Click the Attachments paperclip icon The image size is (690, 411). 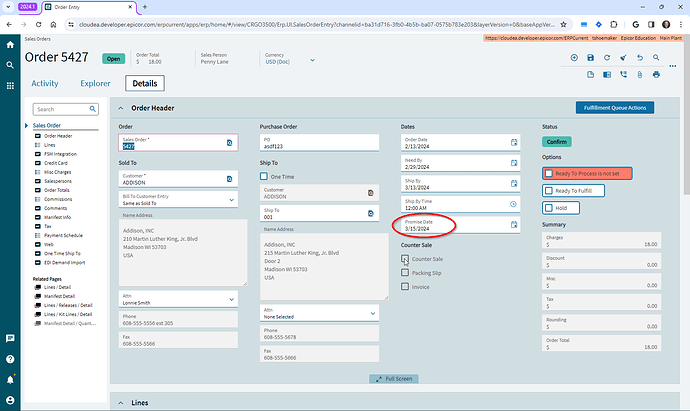(x=640, y=75)
